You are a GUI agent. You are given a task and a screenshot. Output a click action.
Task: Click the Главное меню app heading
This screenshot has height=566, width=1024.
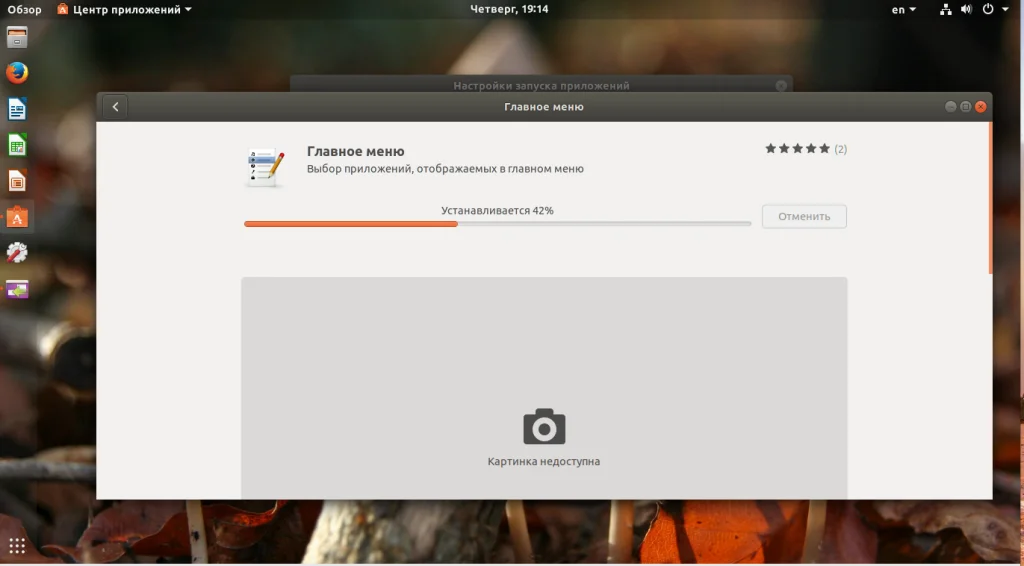(356, 151)
